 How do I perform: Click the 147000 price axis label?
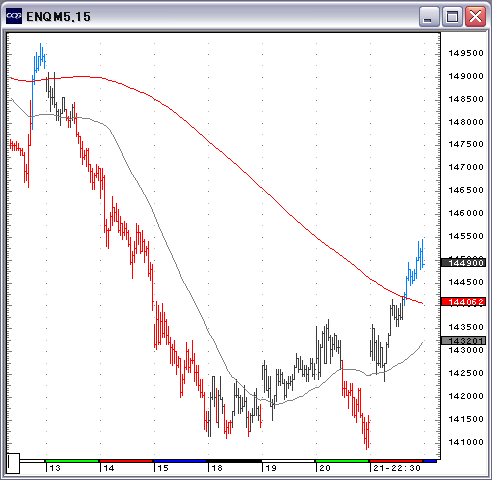(x=466, y=167)
